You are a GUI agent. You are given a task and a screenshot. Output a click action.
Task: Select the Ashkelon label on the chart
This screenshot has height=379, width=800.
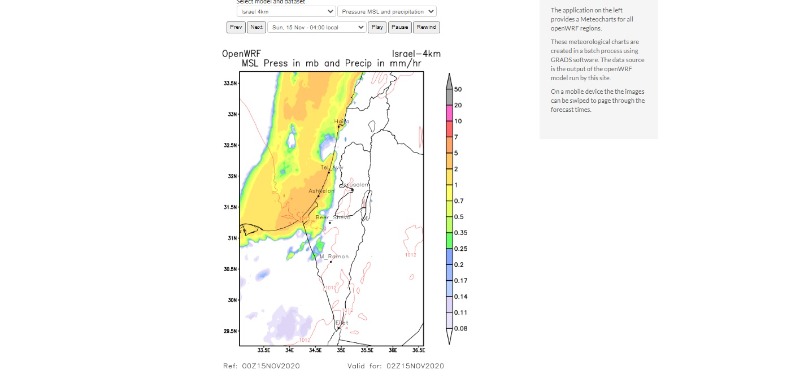pyautogui.click(x=321, y=191)
